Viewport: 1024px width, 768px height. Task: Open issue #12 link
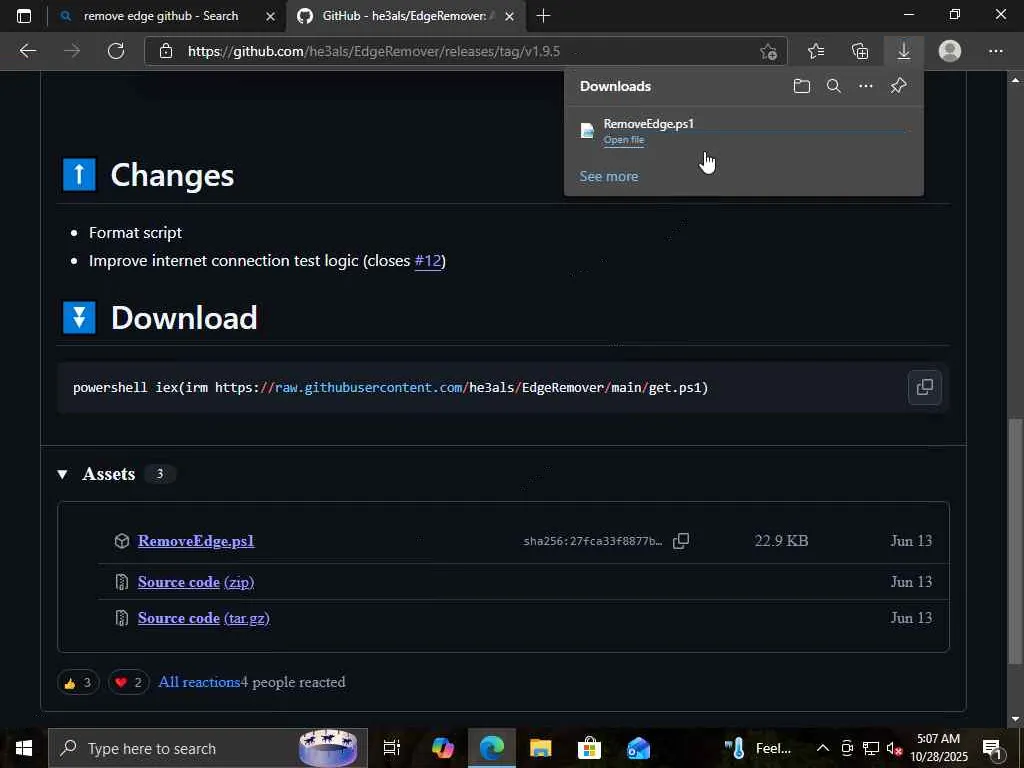428,261
